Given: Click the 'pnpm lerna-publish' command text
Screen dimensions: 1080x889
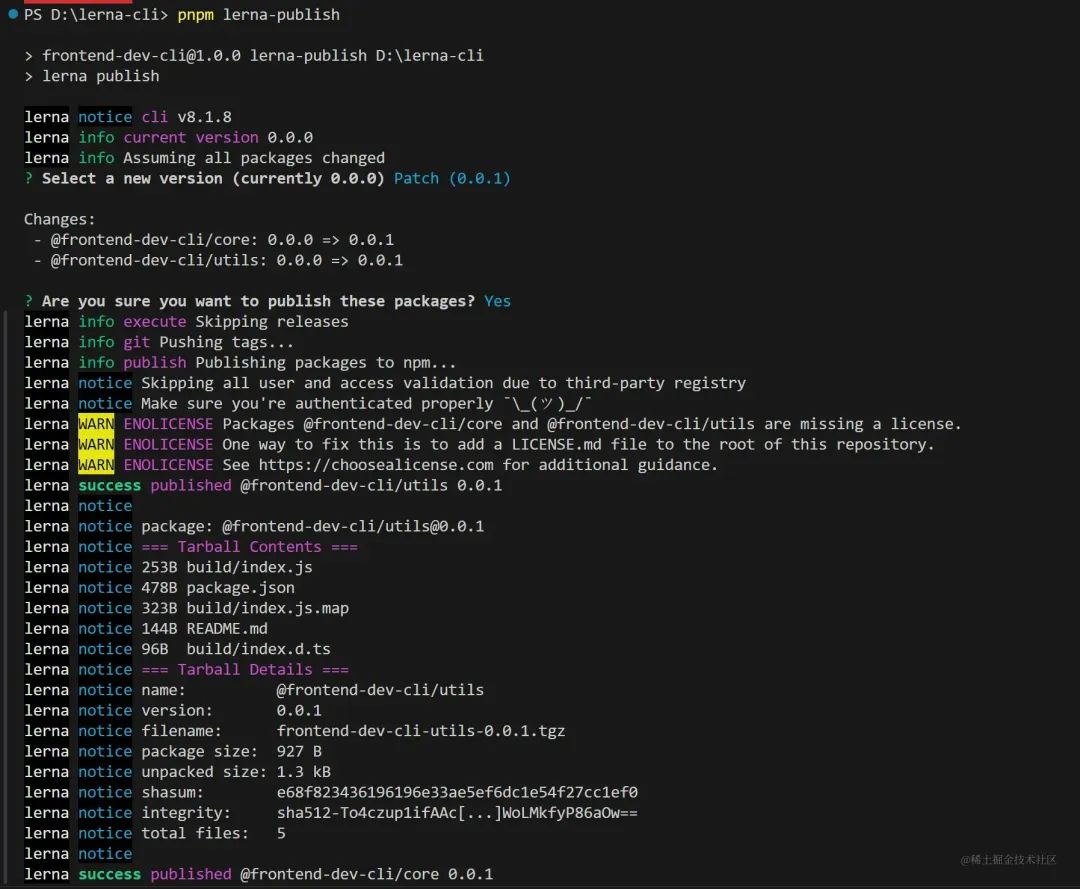Looking at the screenshot, I should pos(258,14).
